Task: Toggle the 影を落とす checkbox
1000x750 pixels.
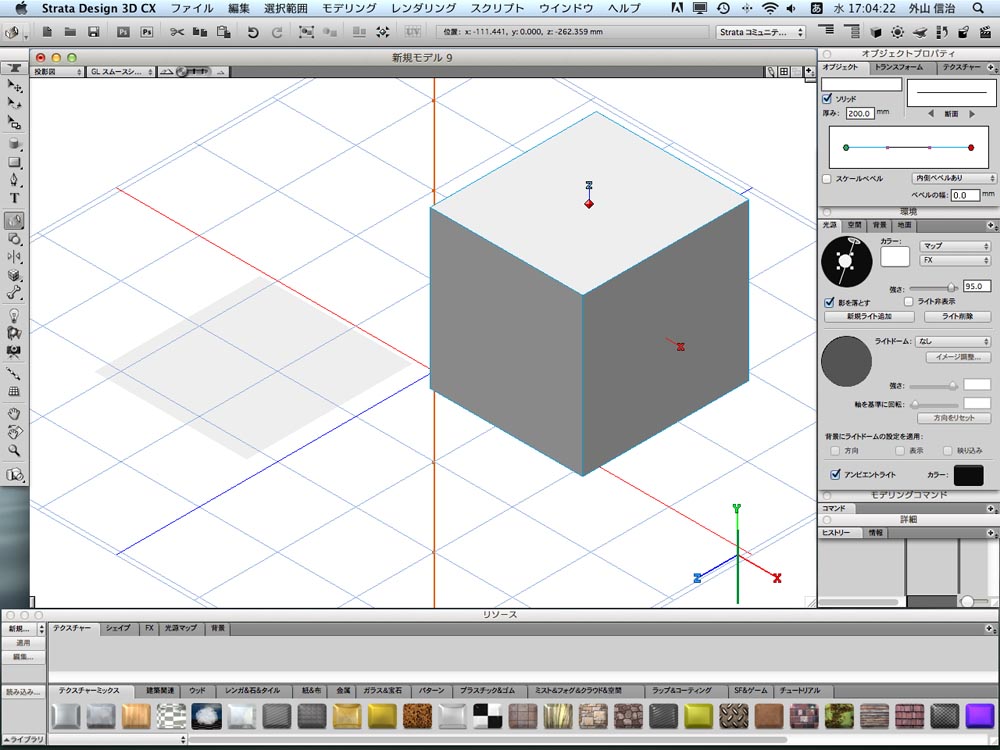Action: [x=829, y=302]
